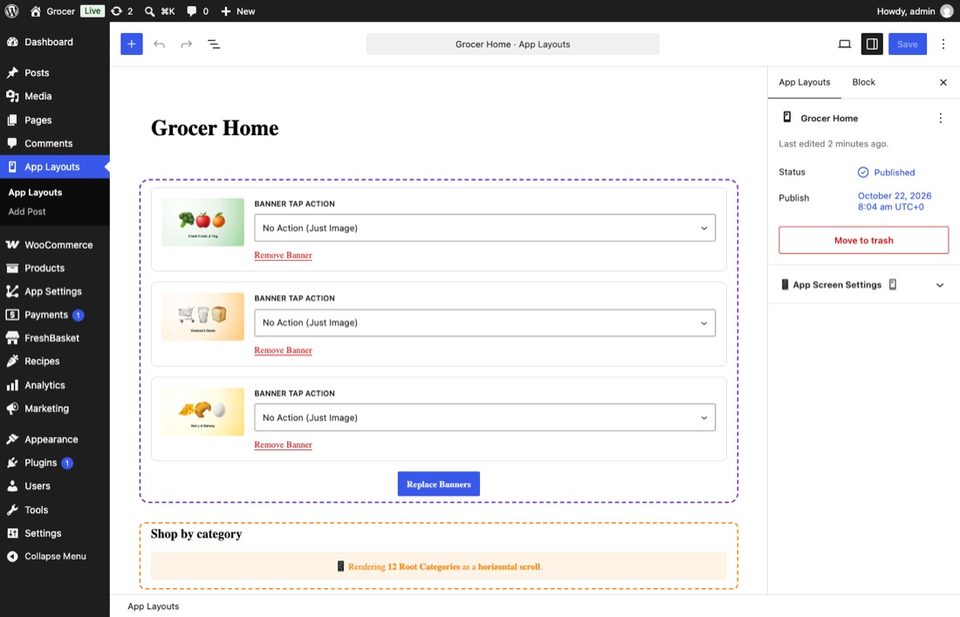Screen dimensions: 960x617
Task: Toggle the block inserter plus button
Action: (132, 44)
